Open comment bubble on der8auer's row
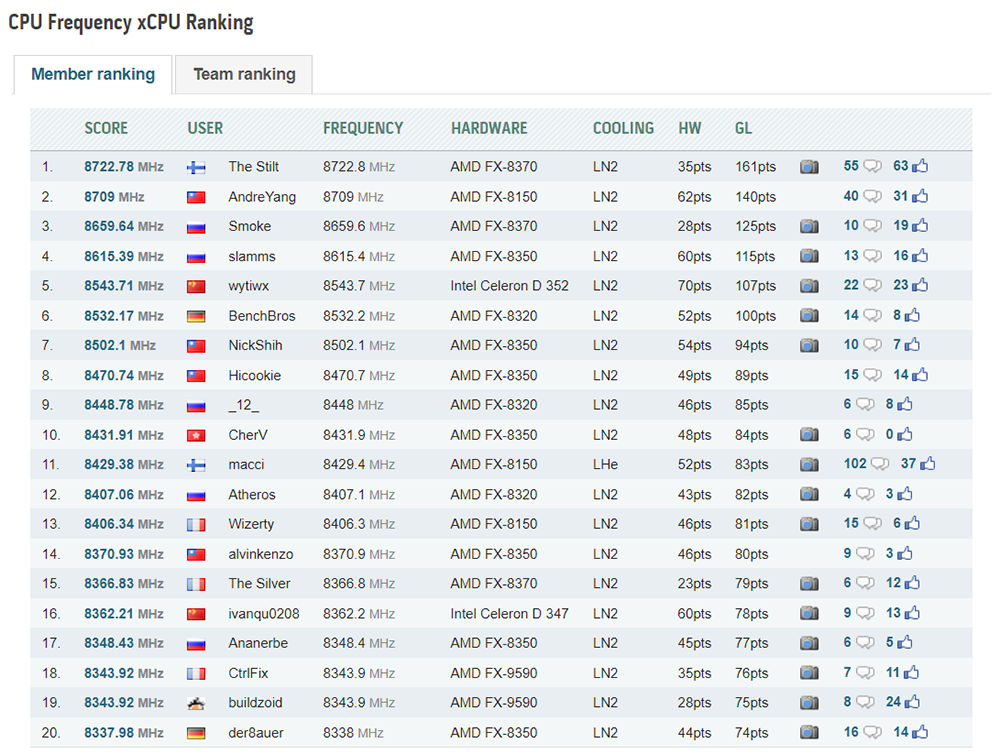Screen dimensions: 1000x754 [872, 732]
